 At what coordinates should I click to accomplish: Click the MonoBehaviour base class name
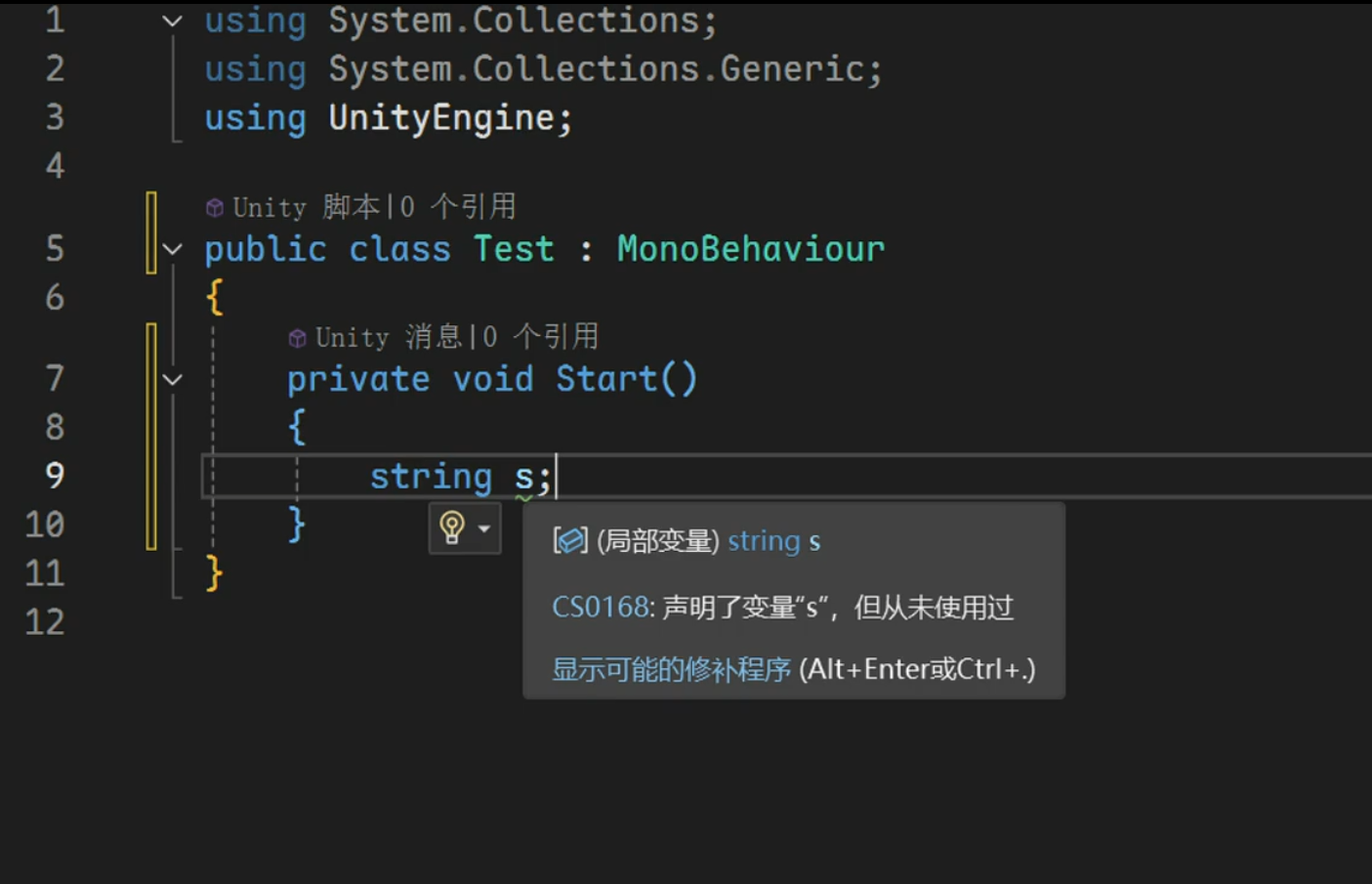751,249
